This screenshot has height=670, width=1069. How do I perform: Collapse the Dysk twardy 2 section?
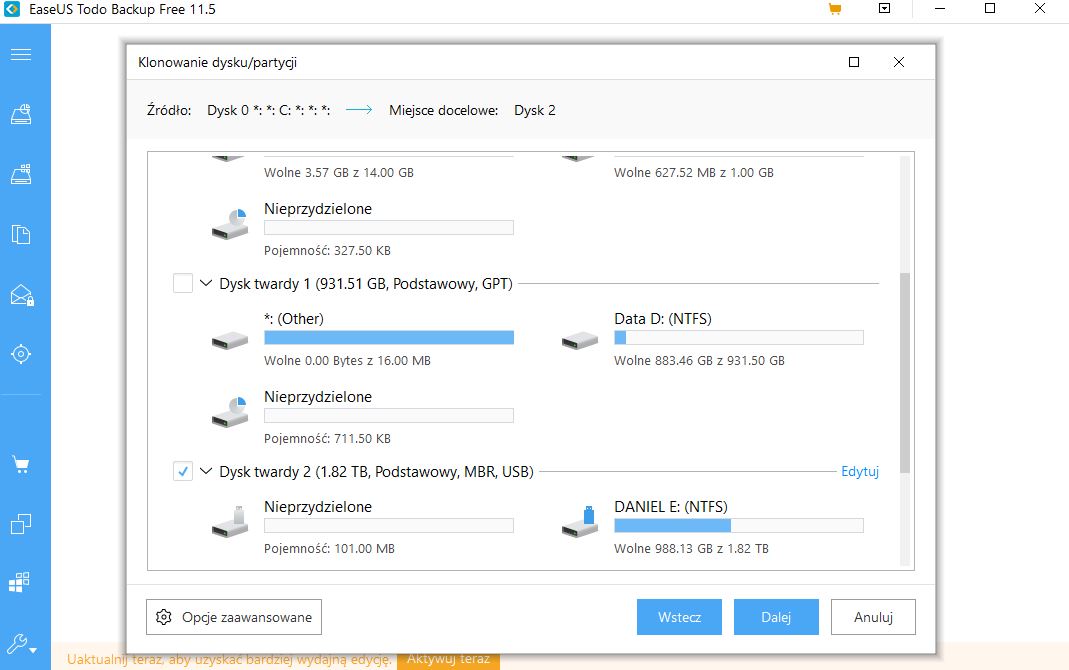pyautogui.click(x=206, y=471)
